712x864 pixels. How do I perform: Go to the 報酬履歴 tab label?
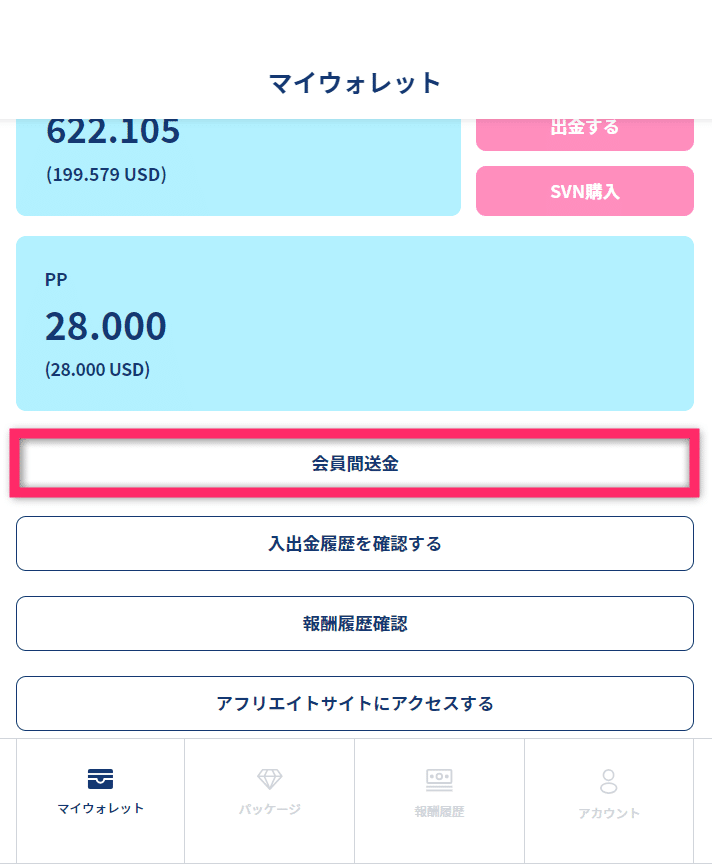click(439, 812)
